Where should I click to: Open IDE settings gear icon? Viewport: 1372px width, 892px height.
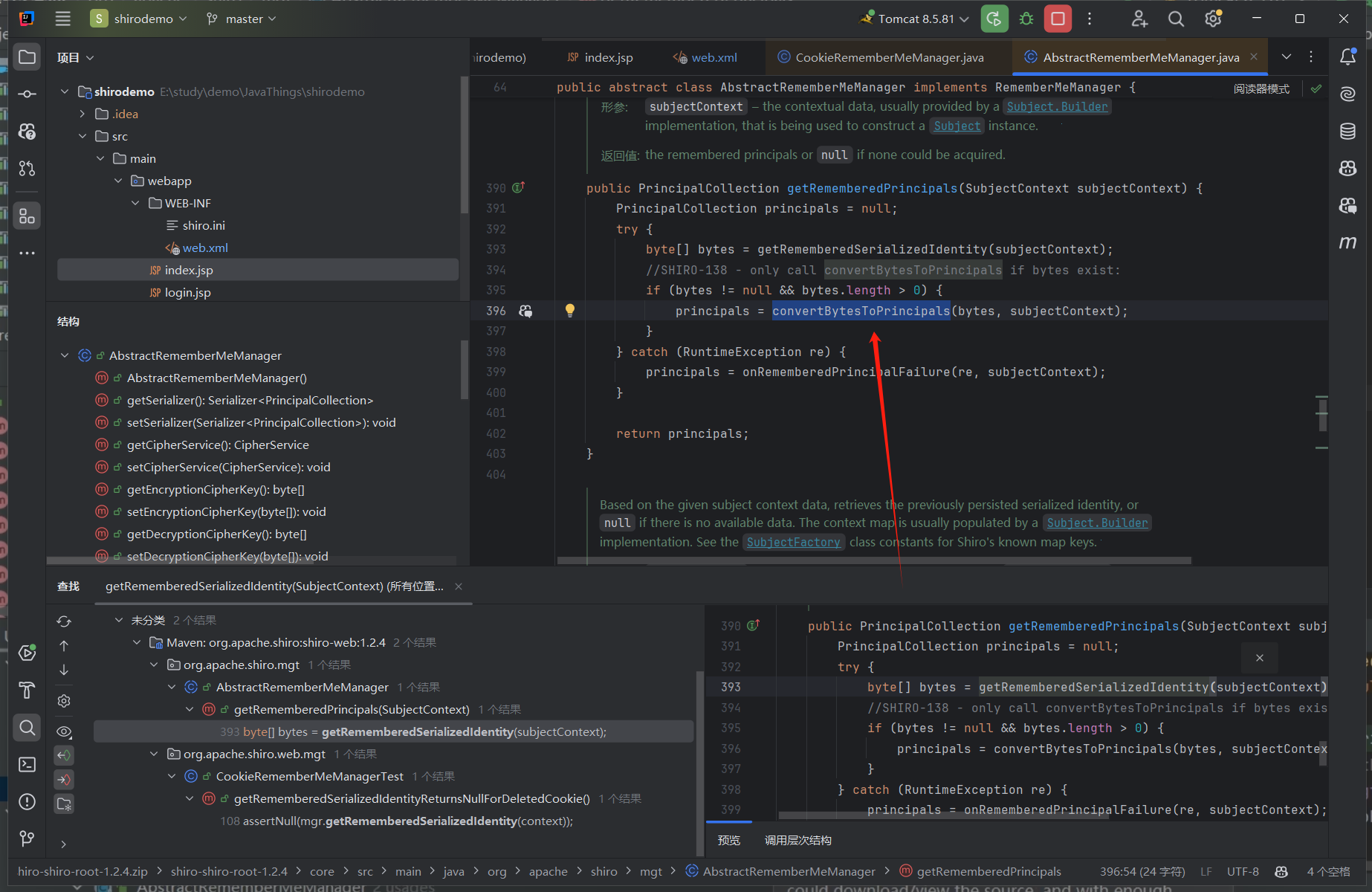(x=1213, y=19)
